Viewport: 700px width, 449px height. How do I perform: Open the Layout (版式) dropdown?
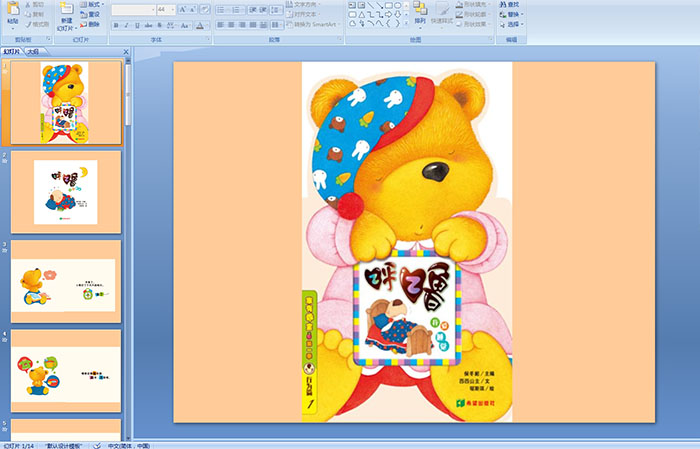point(92,4)
